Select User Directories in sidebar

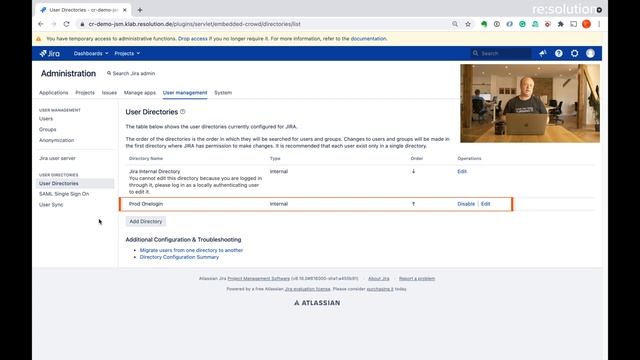click(x=75, y=184)
